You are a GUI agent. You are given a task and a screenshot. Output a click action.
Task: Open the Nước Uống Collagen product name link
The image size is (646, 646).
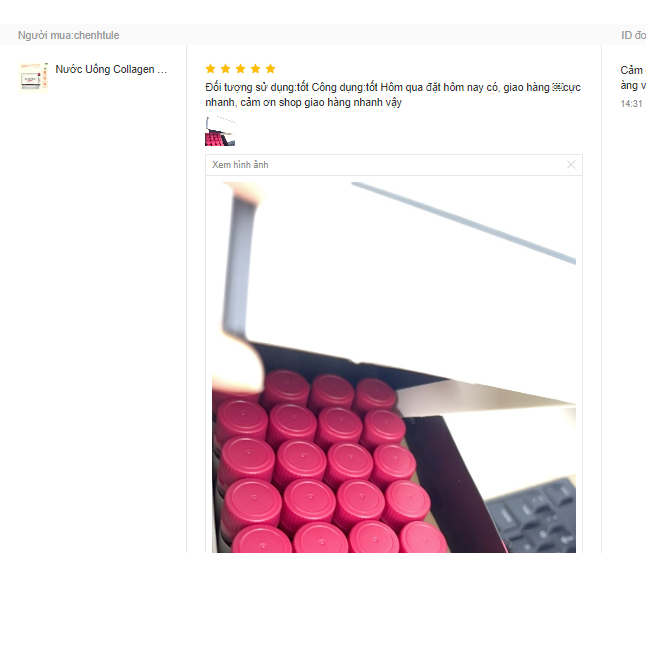[111, 69]
